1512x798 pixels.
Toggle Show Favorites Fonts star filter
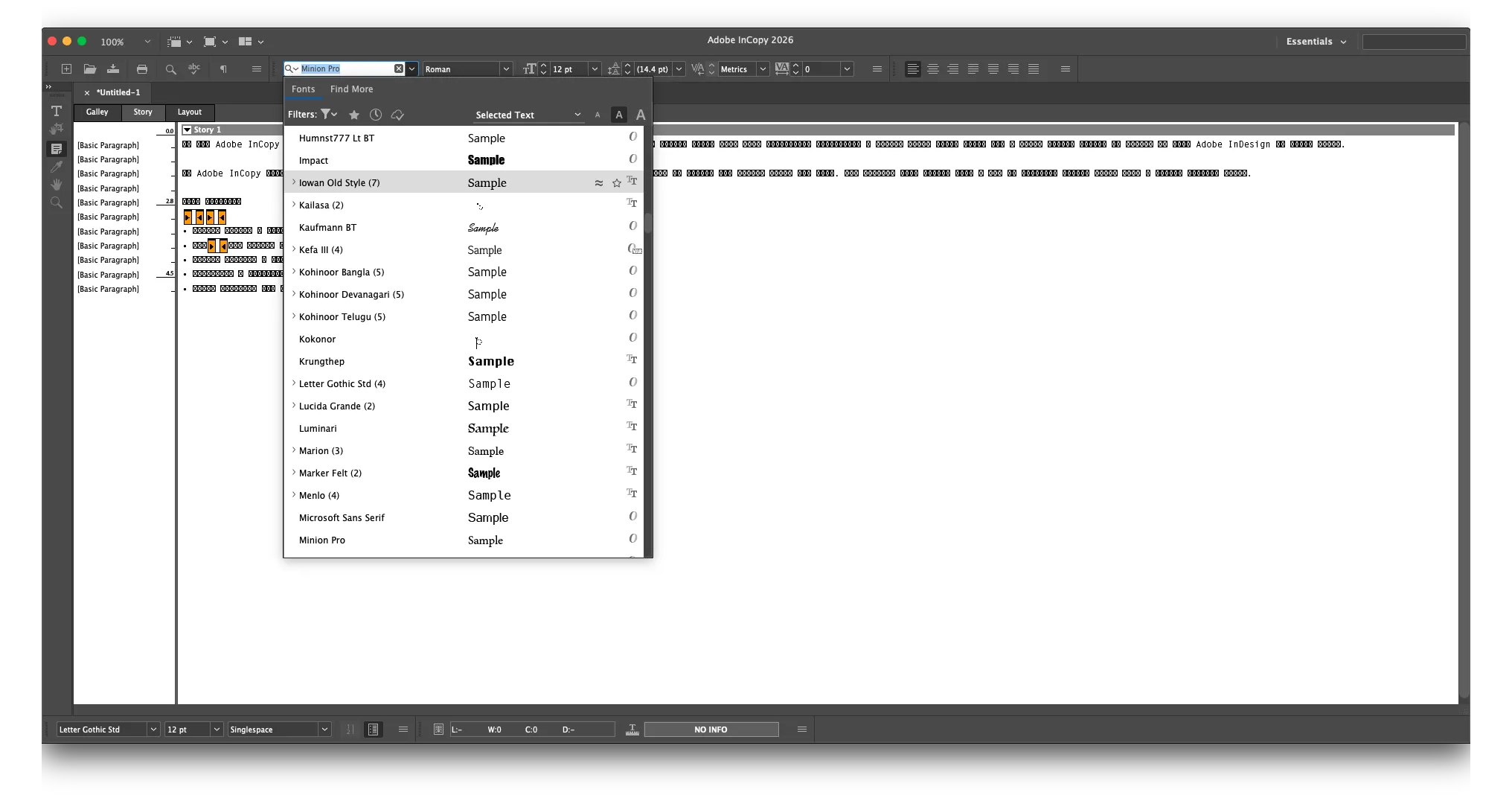point(354,115)
